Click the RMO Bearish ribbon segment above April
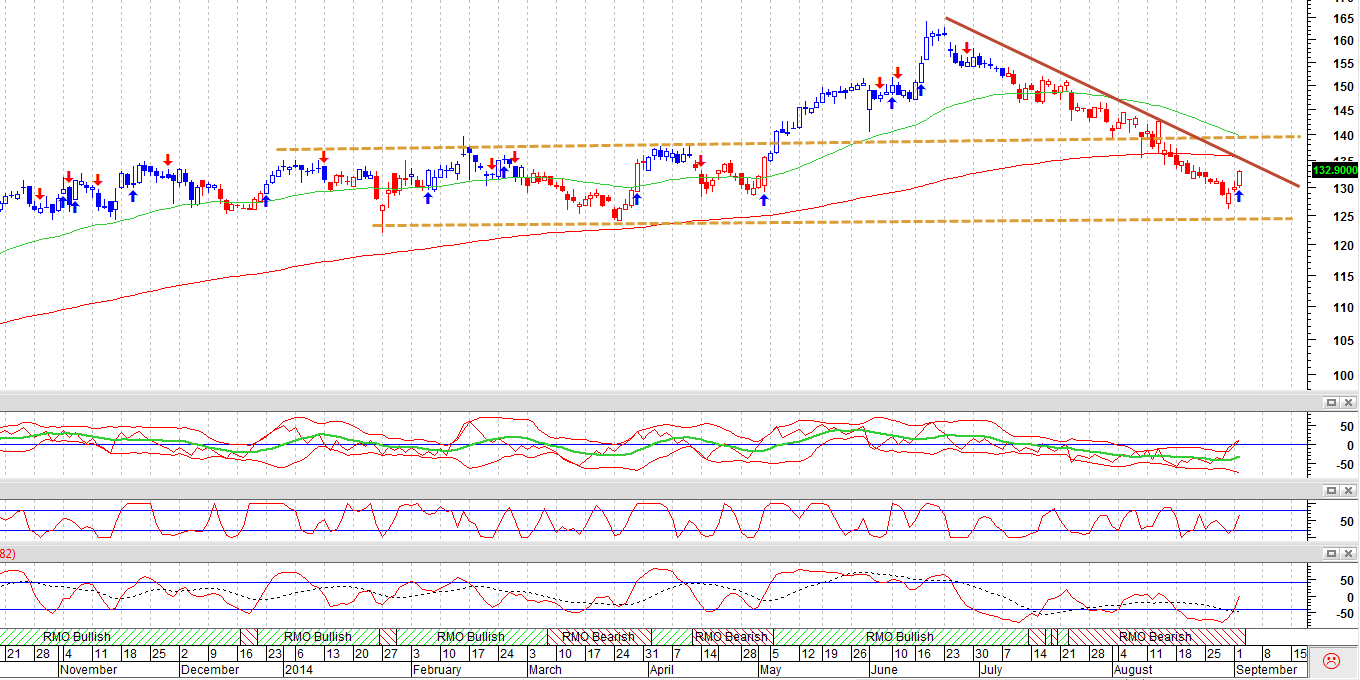The width and height of the screenshot is (1360, 680). 731,636
